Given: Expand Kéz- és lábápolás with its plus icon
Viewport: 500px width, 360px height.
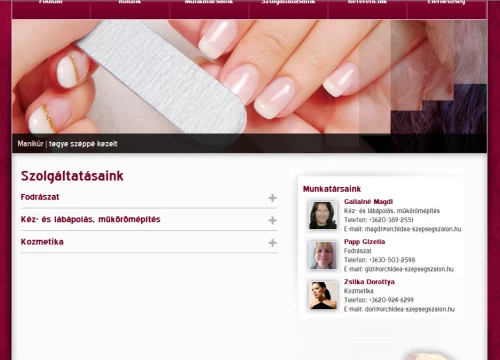Looking at the screenshot, I should click(272, 220).
